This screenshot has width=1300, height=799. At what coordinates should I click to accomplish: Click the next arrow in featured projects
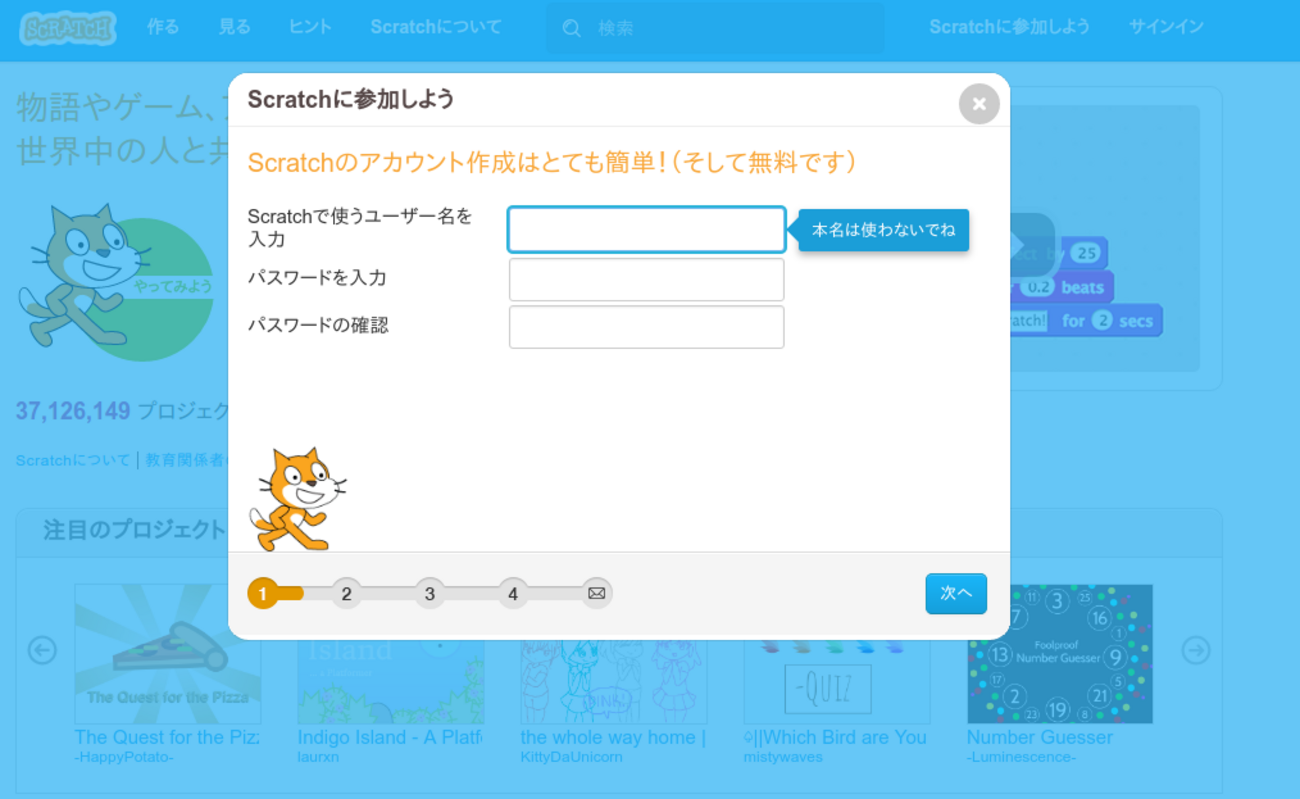coord(1196,651)
